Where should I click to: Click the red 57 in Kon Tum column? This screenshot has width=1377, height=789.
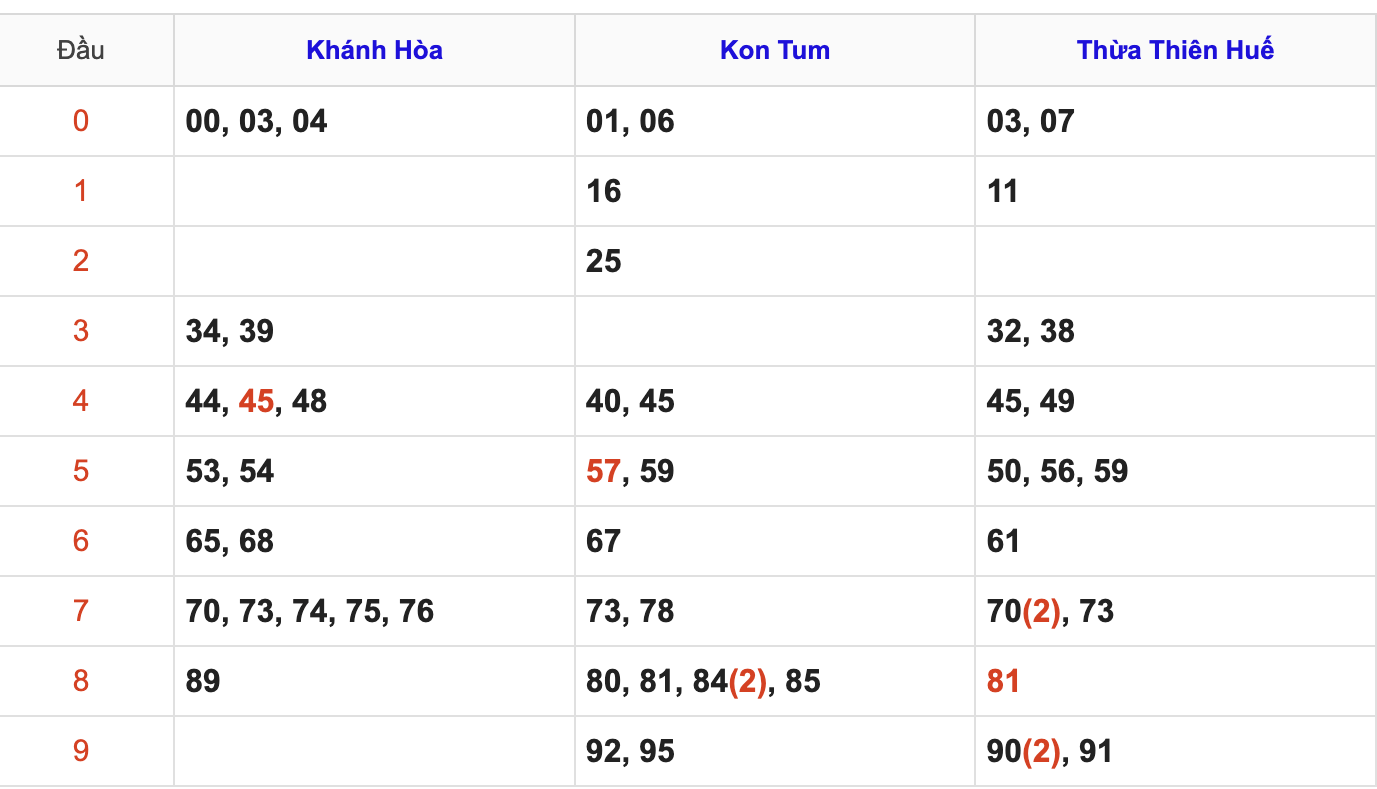(x=603, y=471)
